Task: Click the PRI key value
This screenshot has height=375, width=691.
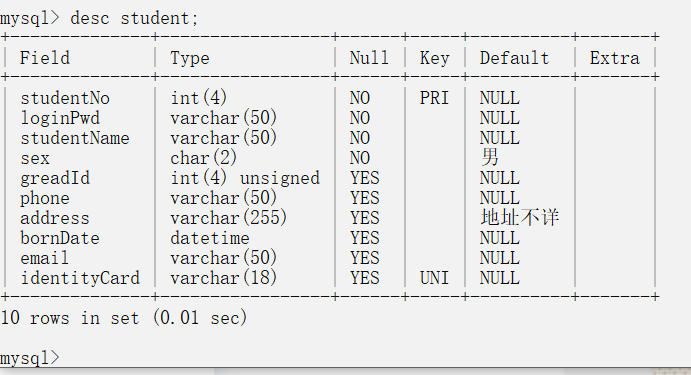Action: (435, 98)
